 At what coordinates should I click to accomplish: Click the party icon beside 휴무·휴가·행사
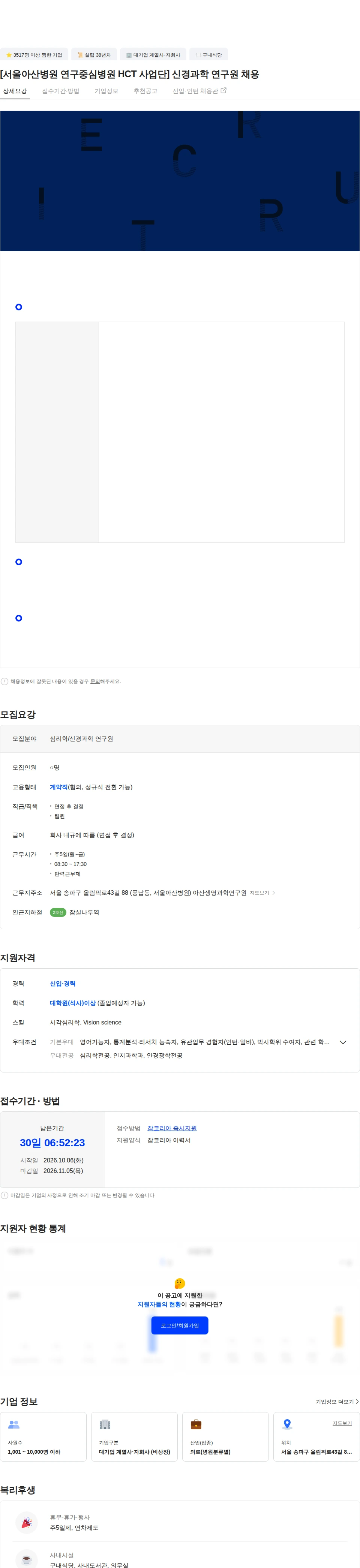26,1522
